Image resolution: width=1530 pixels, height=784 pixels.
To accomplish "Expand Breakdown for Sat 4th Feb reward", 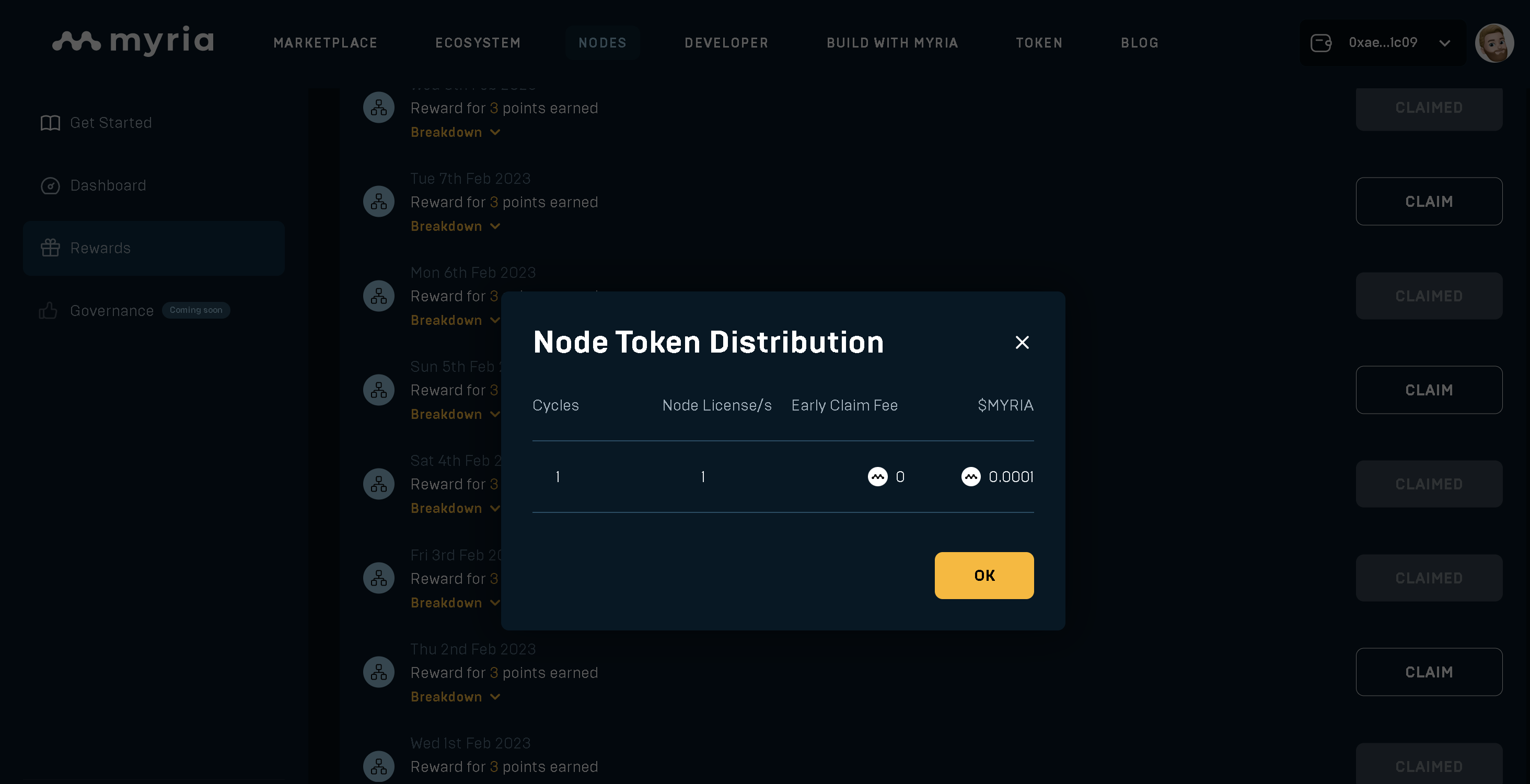I will tap(456, 509).
